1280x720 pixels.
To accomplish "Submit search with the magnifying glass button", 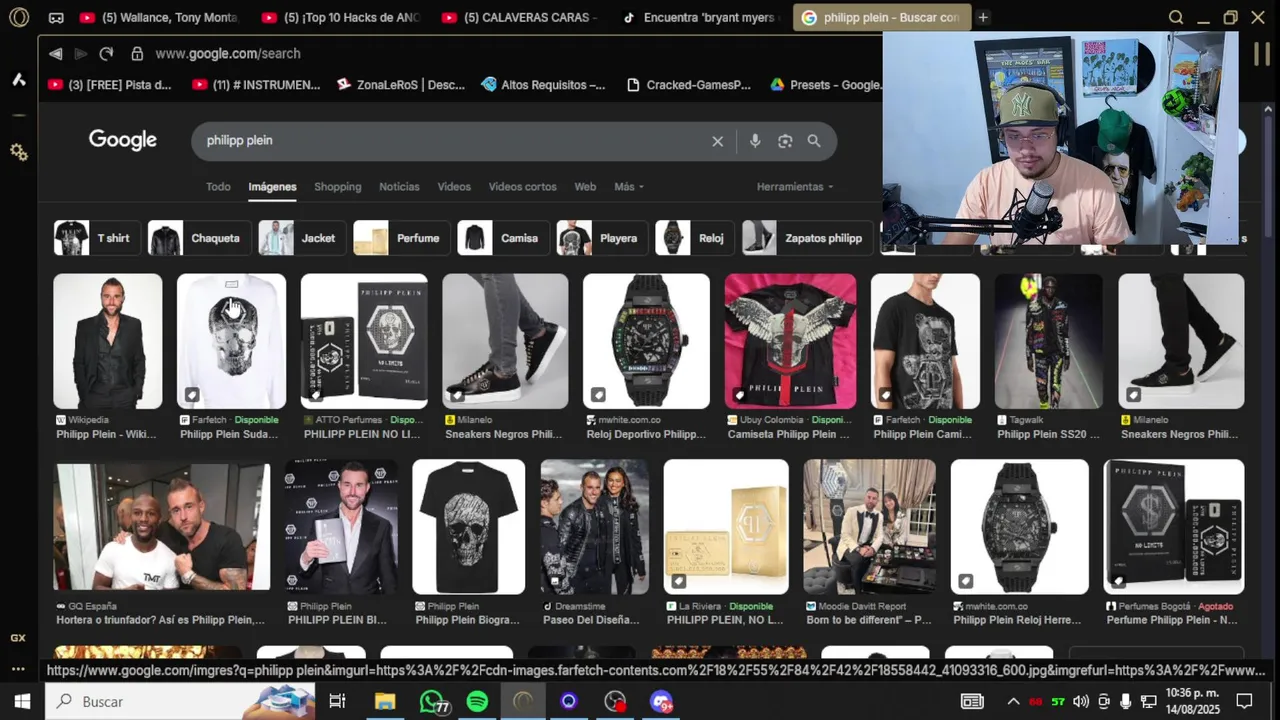I will point(814,141).
